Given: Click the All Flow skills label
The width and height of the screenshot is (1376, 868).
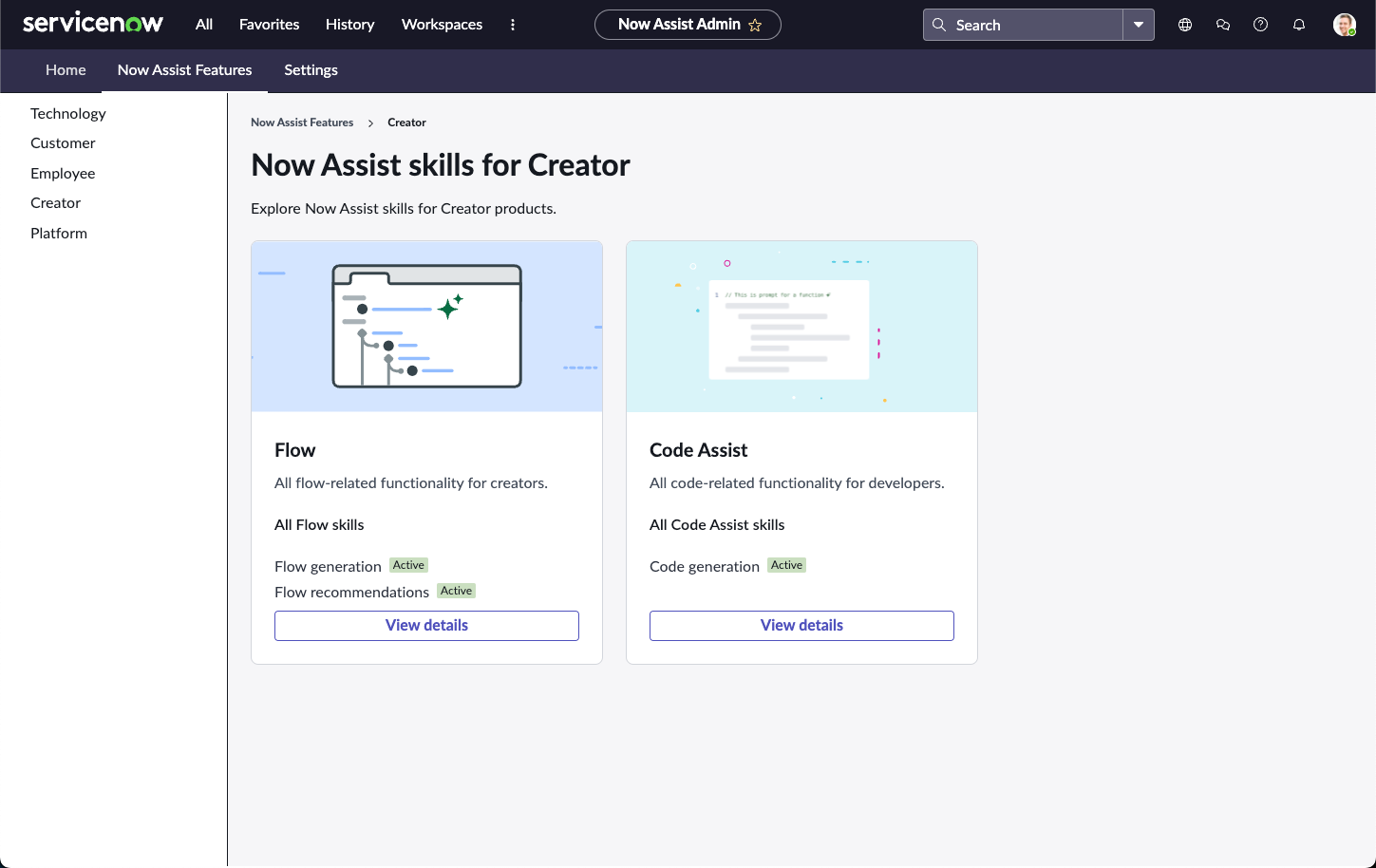Looking at the screenshot, I should click(x=319, y=525).
